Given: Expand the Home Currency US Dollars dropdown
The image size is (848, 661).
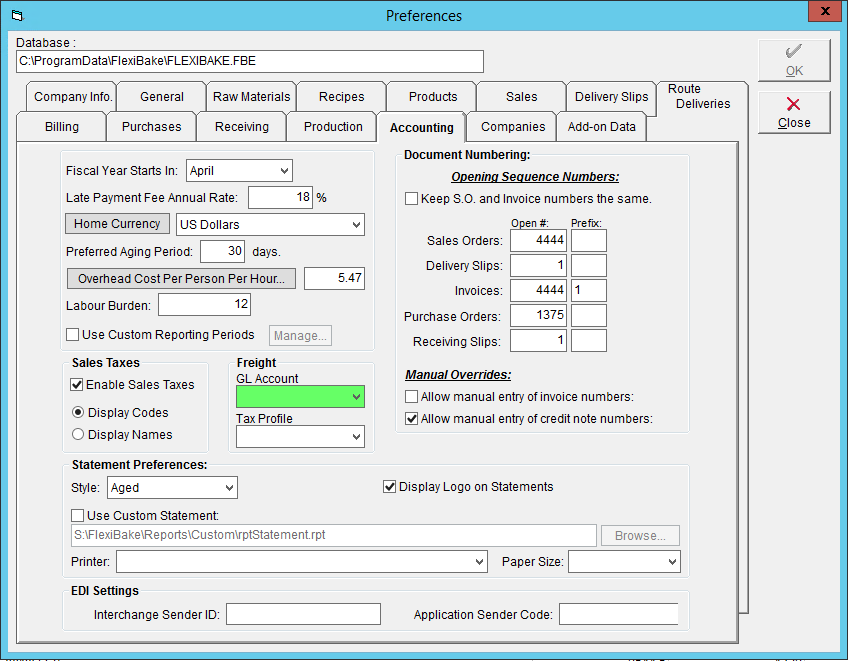Looking at the screenshot, I should click(x=270, y=224).
